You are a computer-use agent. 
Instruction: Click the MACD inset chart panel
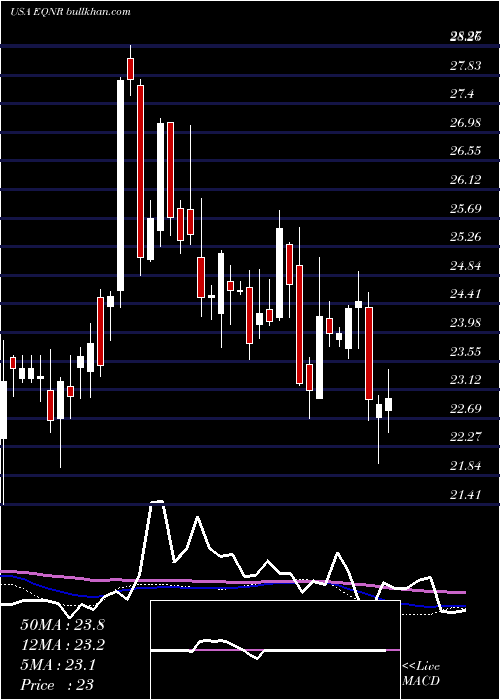coord(275,650)
